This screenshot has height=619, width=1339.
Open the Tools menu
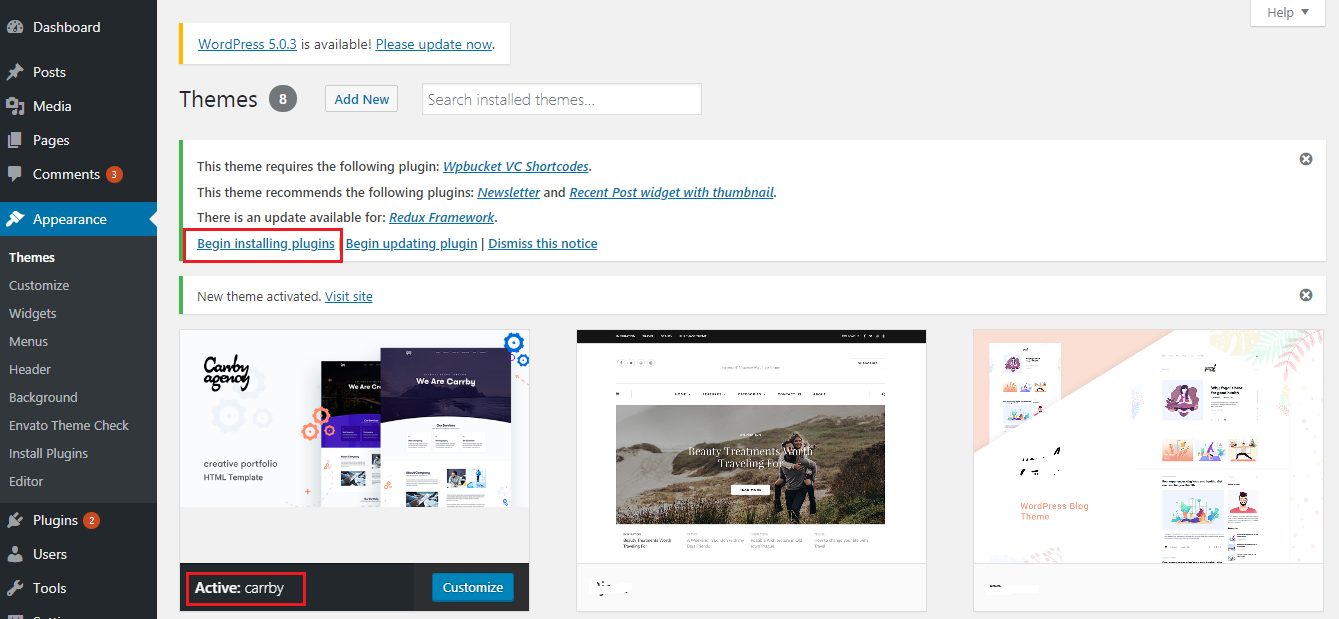tap(78, 588)
